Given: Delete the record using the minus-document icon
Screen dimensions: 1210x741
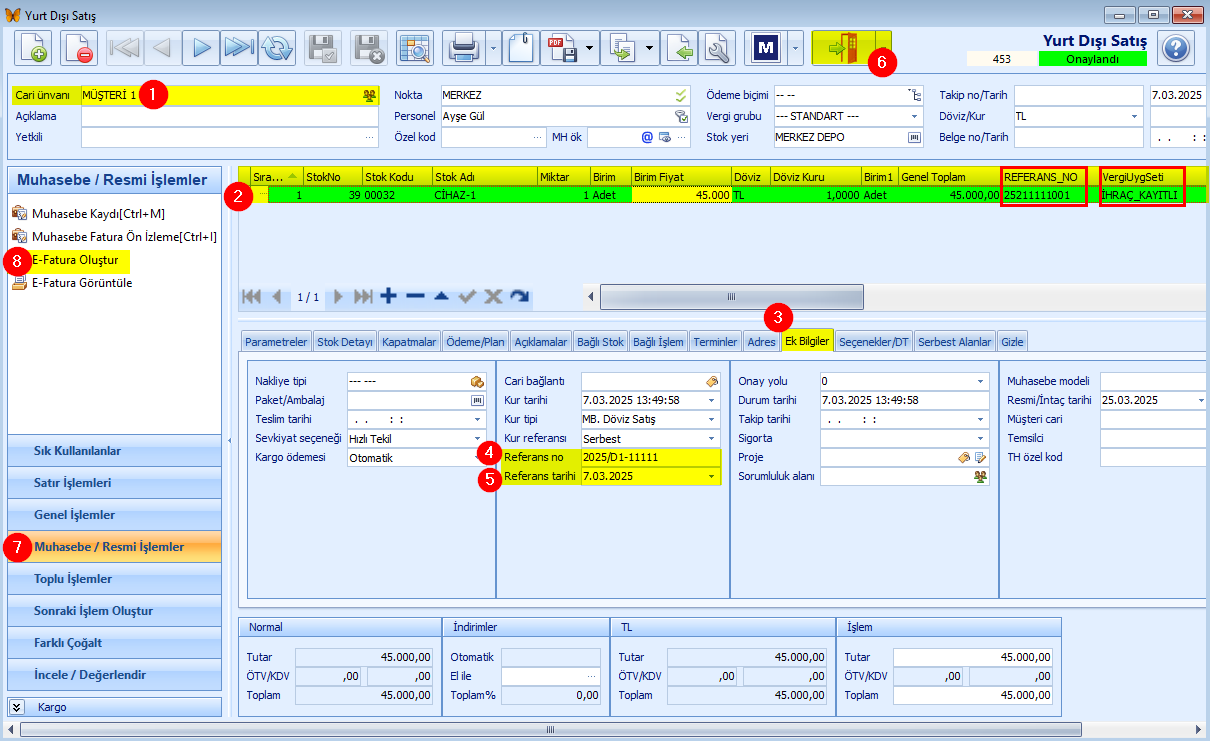Looking at the screenshot, I should point(78,47).
